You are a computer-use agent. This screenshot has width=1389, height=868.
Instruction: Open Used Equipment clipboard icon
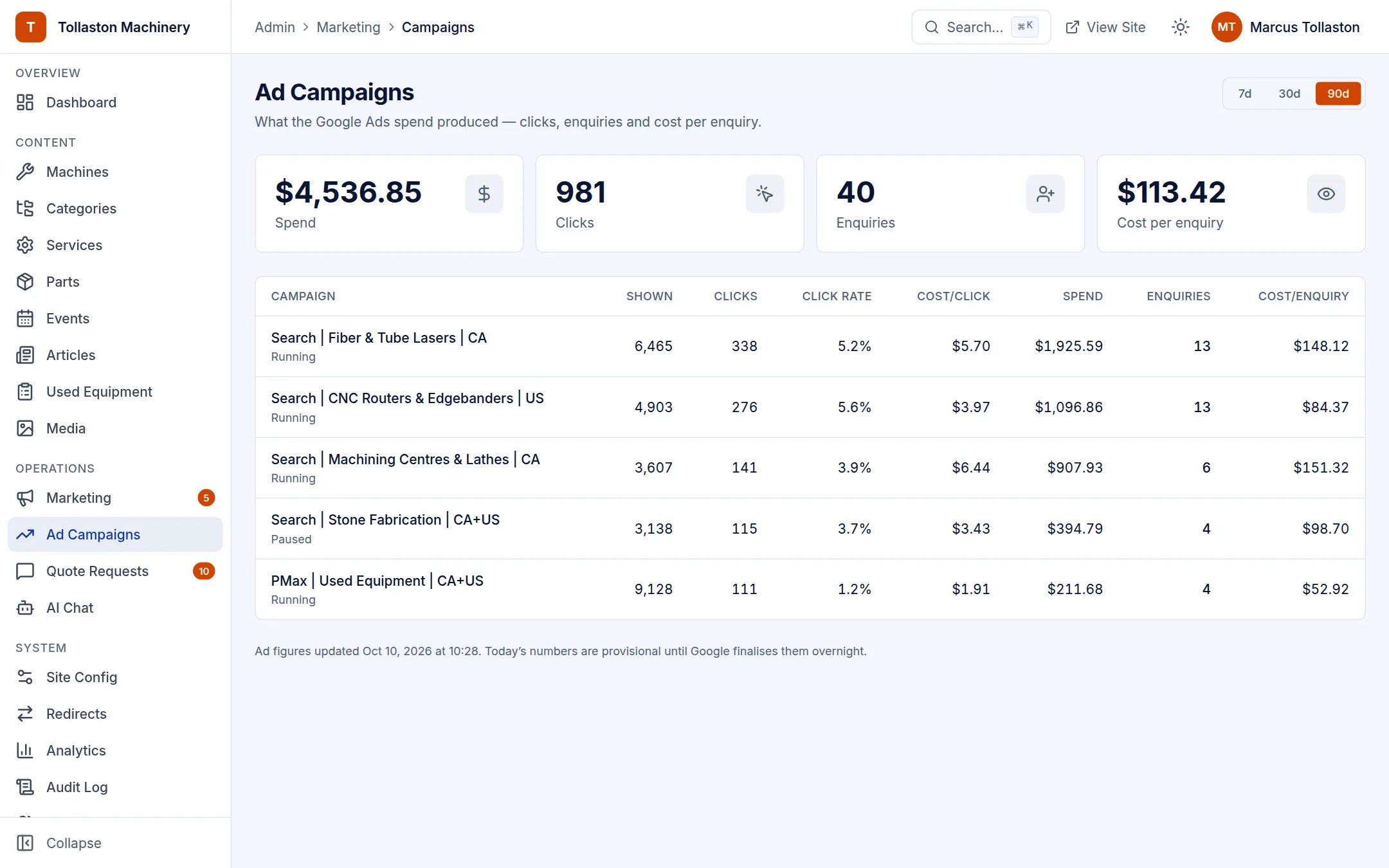(x=25, y=392)
